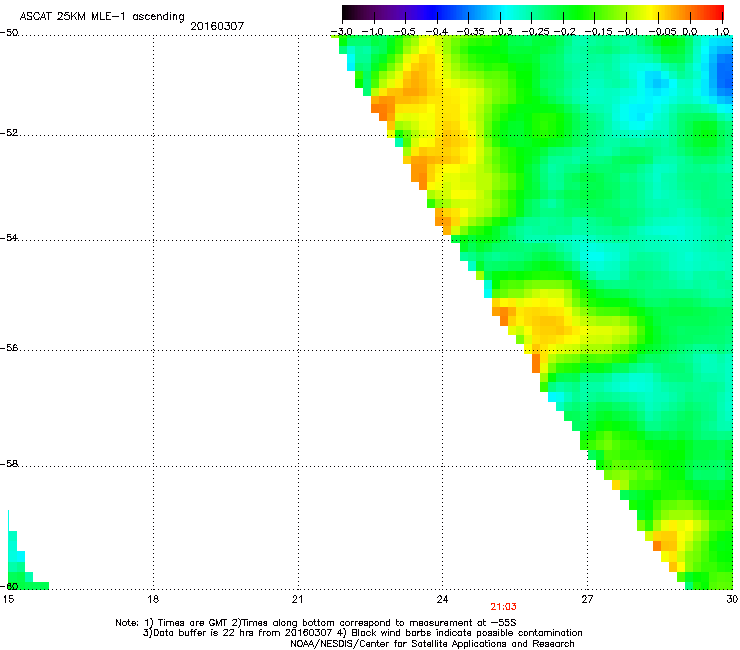
Task: Click the -0.15 label on the color scale
Action: [598, 32]
